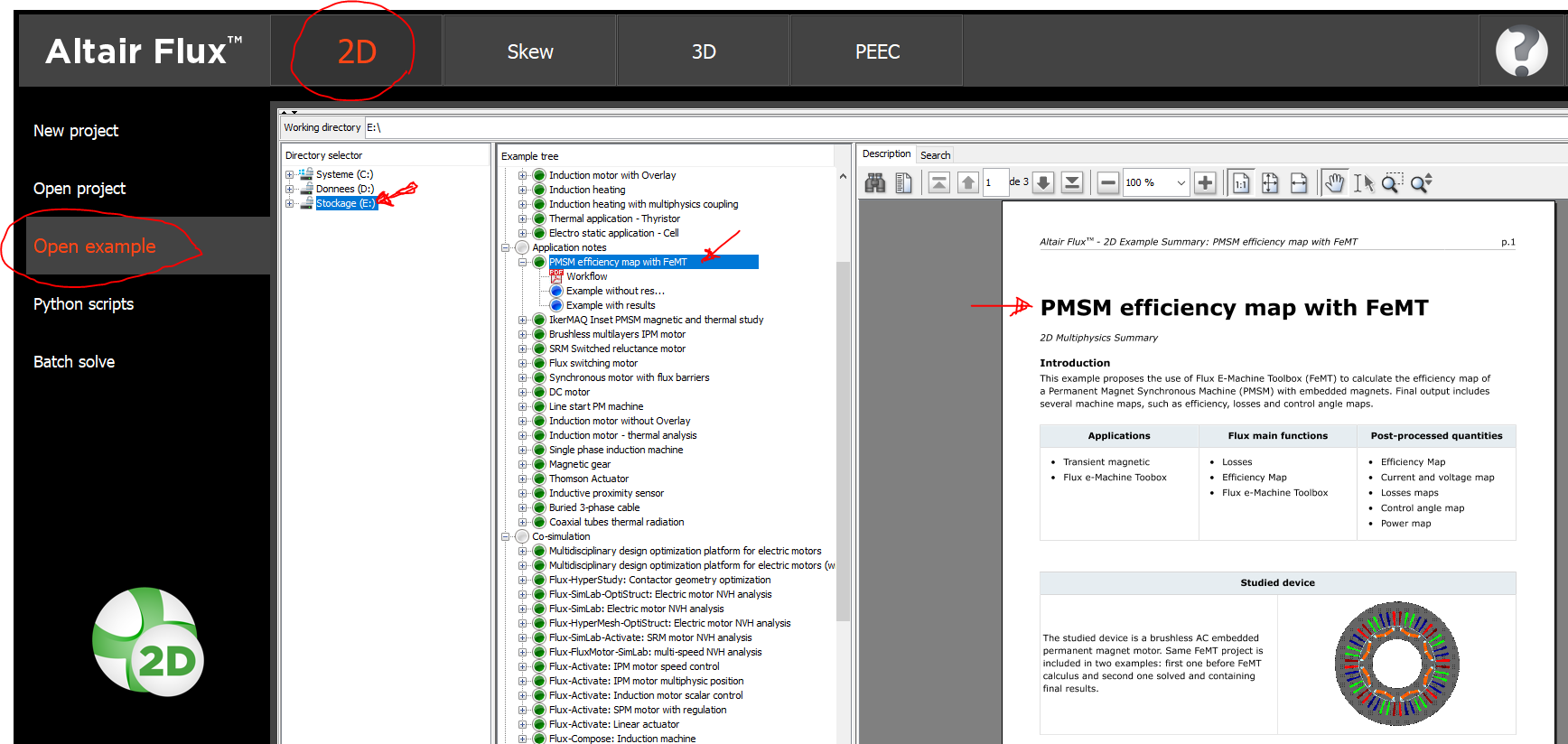Open the zoom percentage dropdown
Screen dimensions: 1568x744
tap(1181, 183)
